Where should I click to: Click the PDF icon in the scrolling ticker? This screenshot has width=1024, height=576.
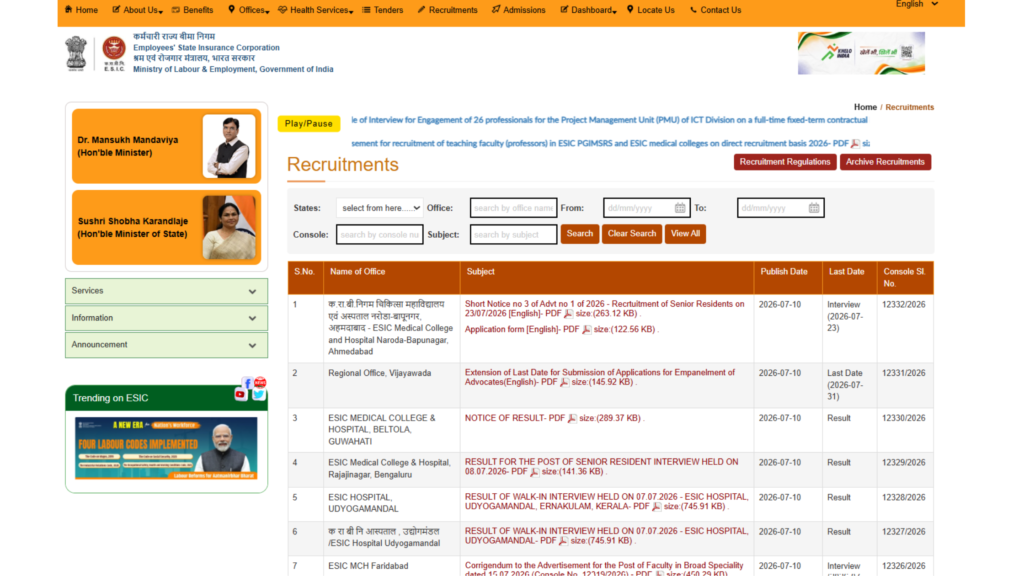[855, 144]
